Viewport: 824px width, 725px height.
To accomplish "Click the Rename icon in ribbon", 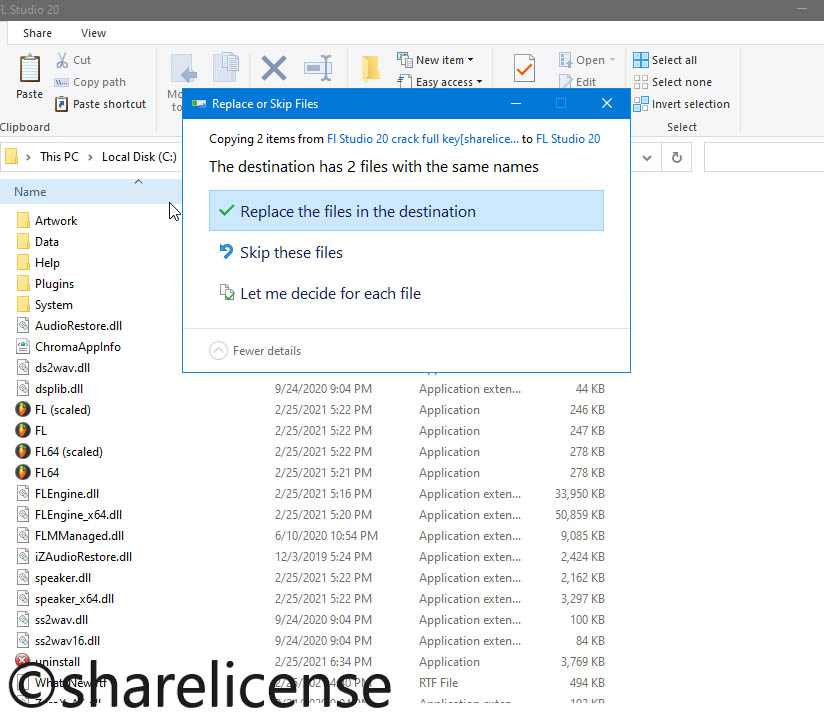I will 318,68.
